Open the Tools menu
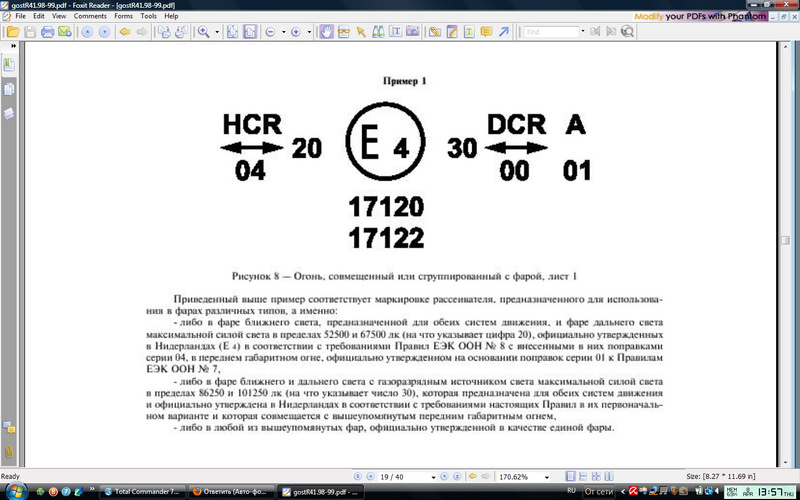This screenshot has height=500, width=800. click(148, 16)
